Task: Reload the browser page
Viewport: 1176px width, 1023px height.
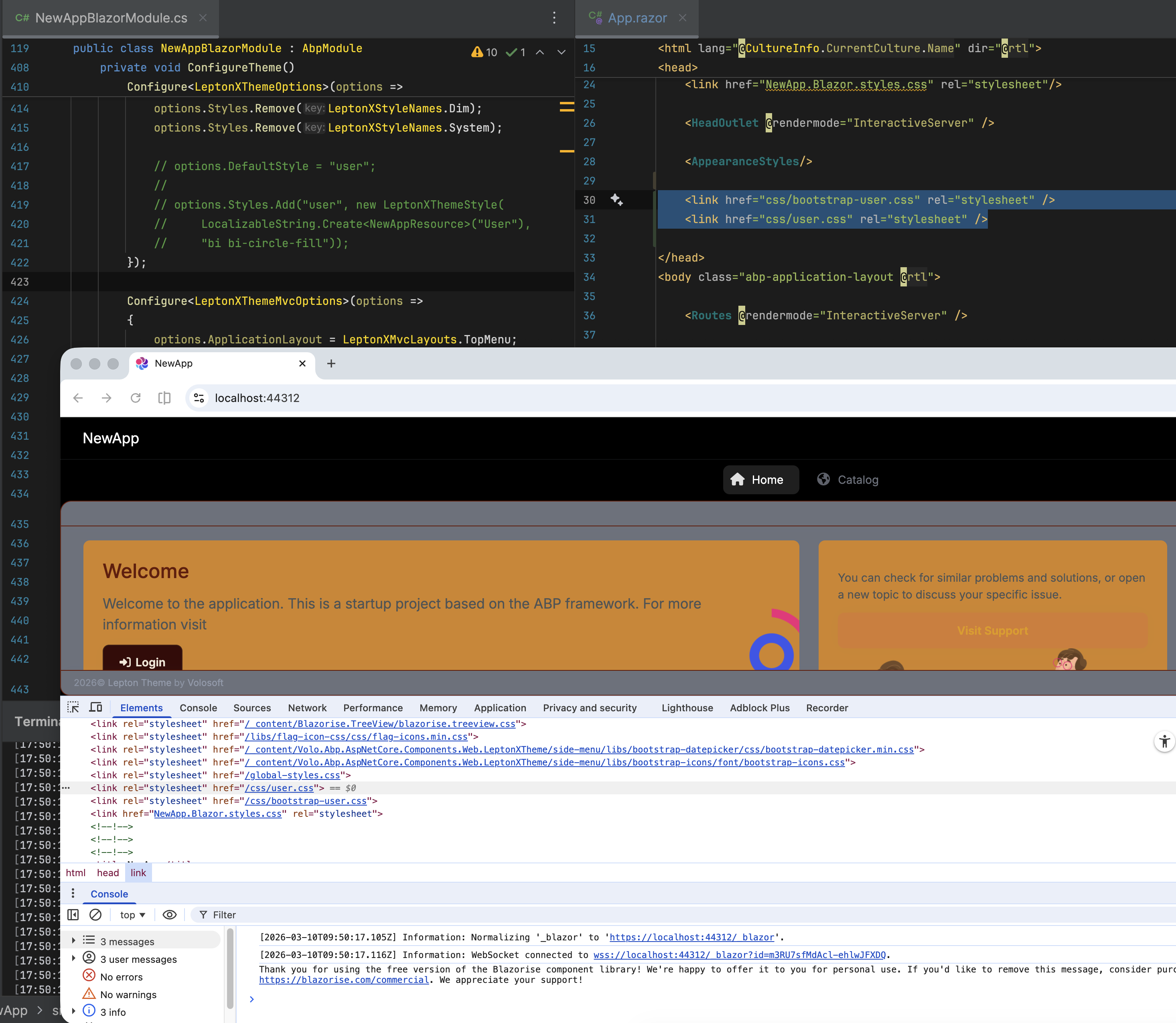Action: [x=136, y=398]
